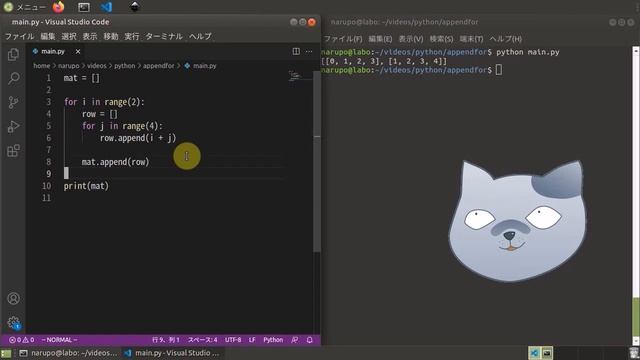
Task: Open the notifications bell in status bar
Action: [309, 340]
